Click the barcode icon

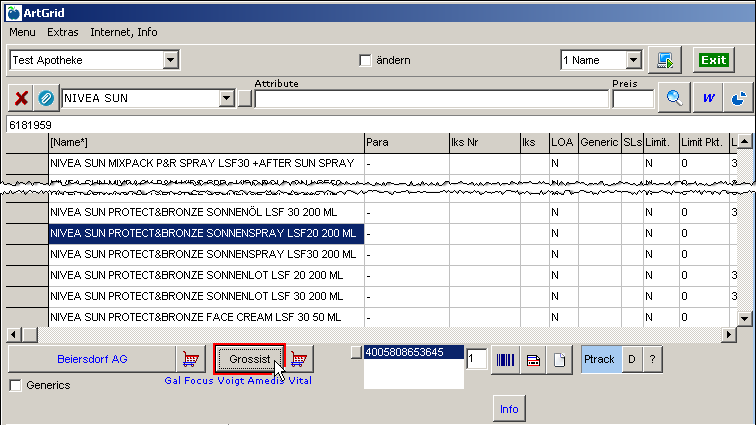[x=507, y=360]
